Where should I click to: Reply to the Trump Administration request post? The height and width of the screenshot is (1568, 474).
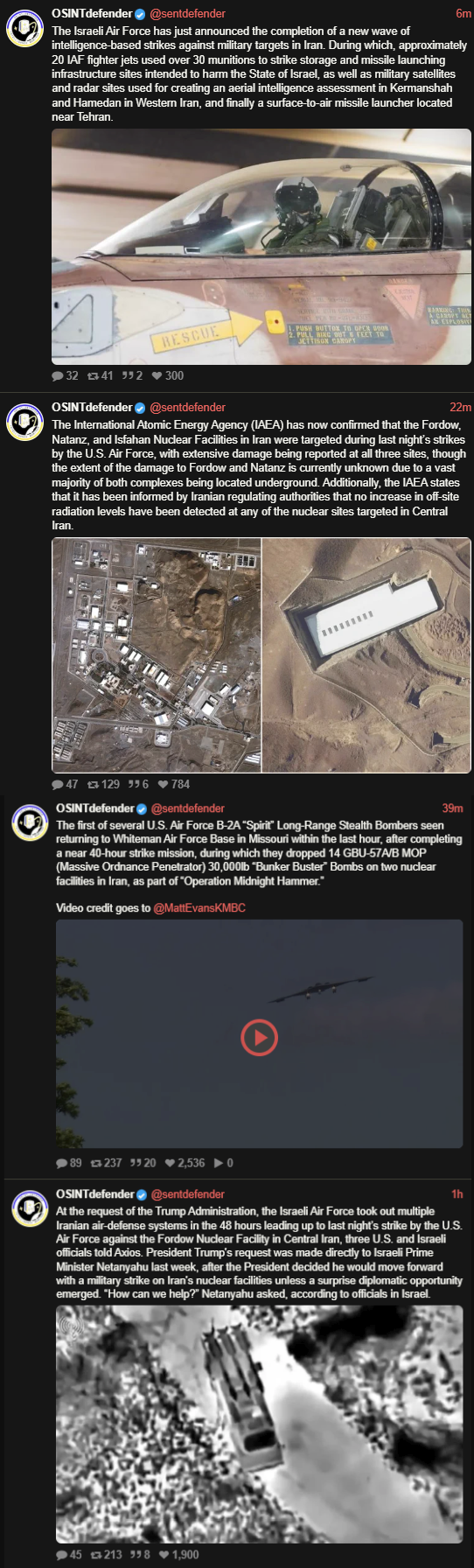(x=62, y=1554)
